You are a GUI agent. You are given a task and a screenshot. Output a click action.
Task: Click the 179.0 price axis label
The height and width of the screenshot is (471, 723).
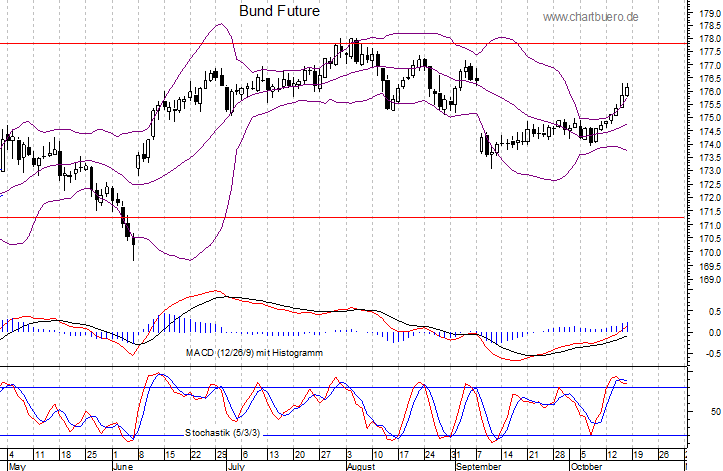[x=710, y=13]
